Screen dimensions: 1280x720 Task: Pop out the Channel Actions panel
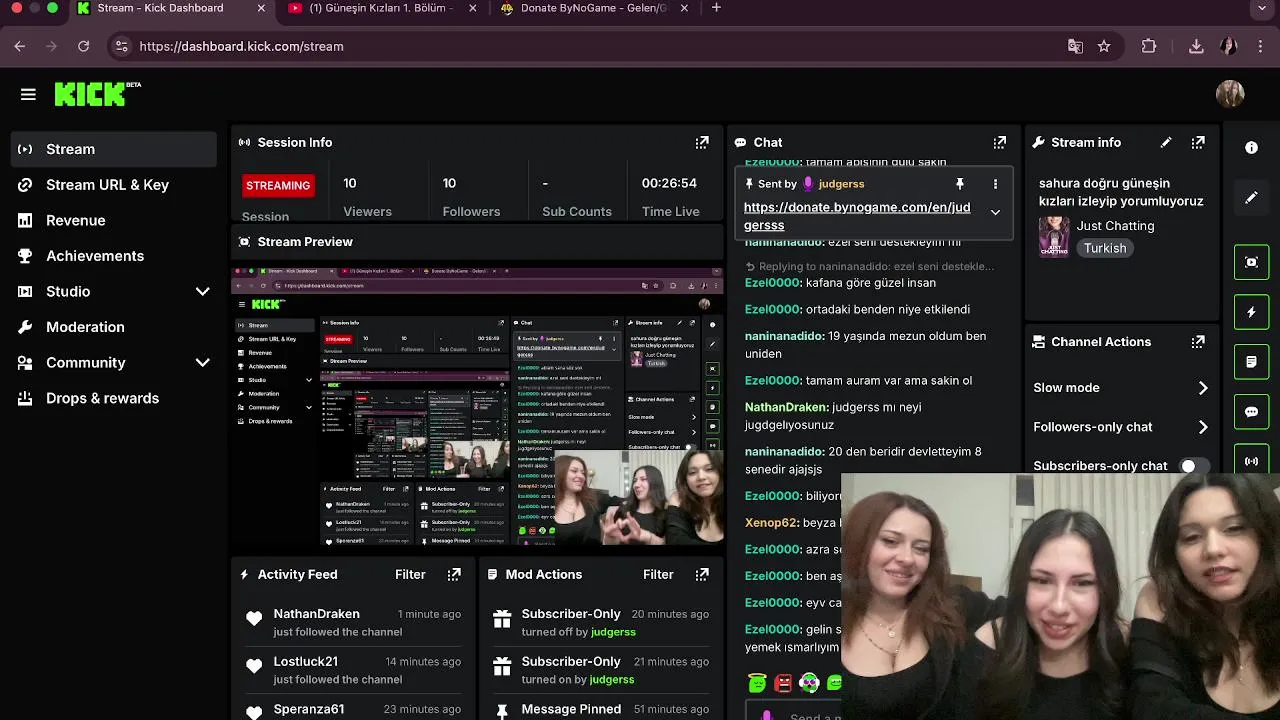coord(1198,342)
